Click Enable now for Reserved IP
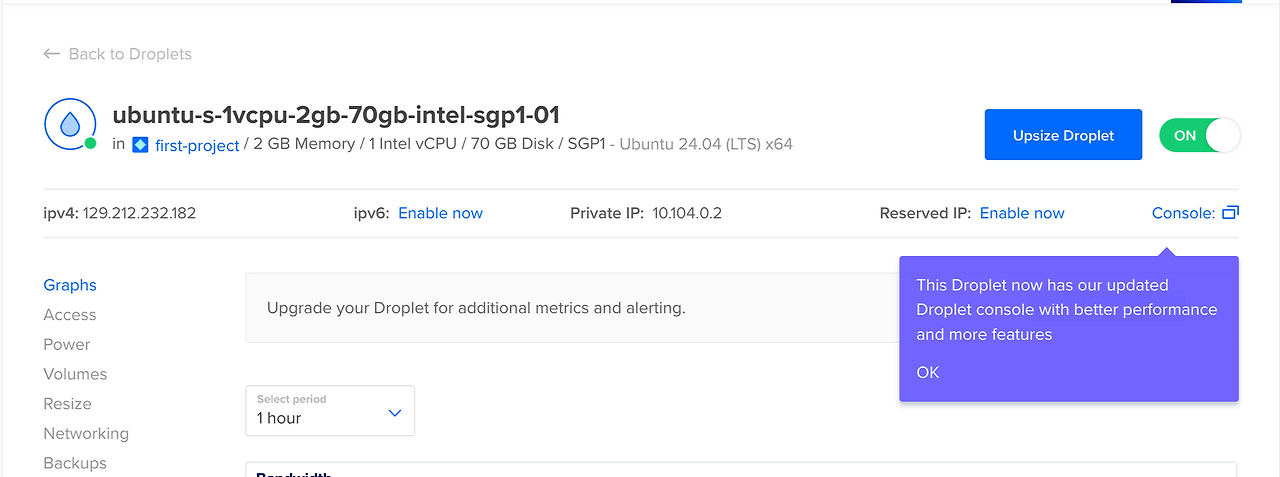The height and width of the screenshot is (477, 1280). [x=1021, y=213]
